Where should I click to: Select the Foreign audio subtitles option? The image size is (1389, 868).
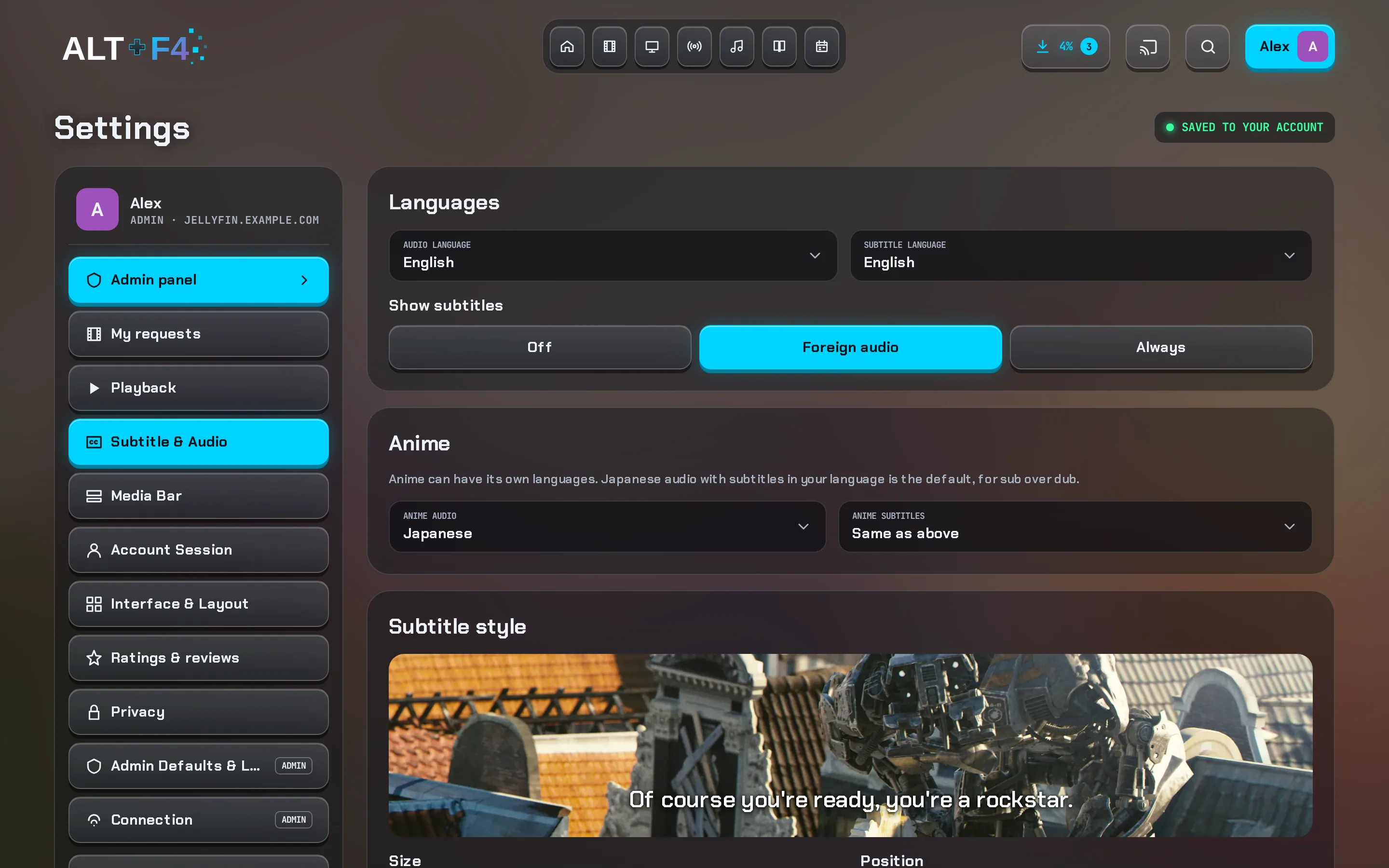click(x=850, y=347)
